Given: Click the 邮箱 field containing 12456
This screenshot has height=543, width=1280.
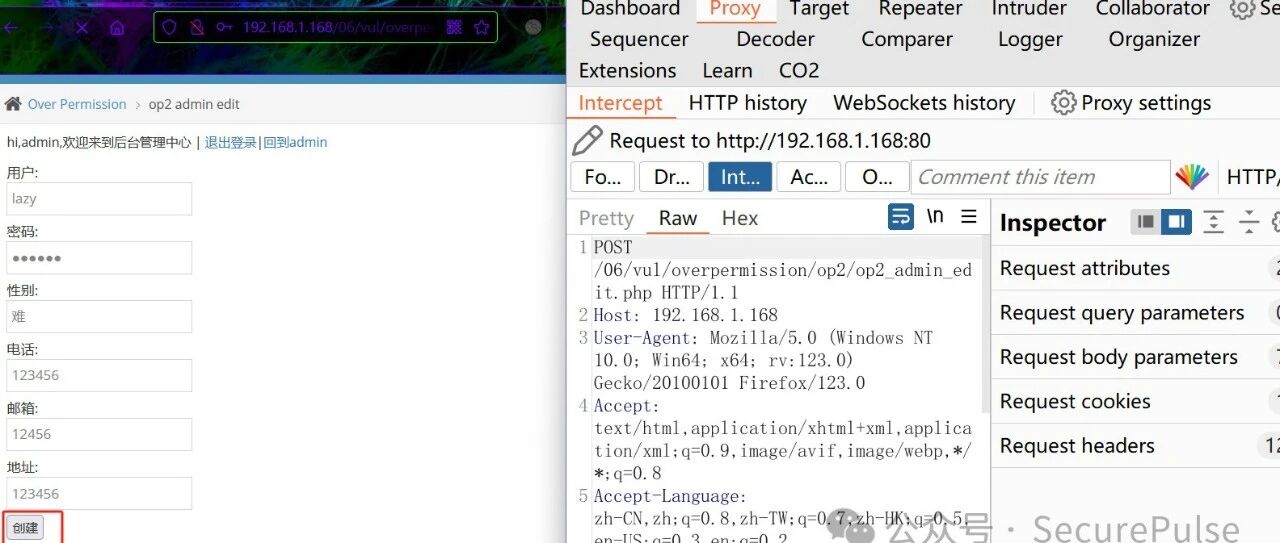Looking at the screenshot, I should click(x=99, y=434).
